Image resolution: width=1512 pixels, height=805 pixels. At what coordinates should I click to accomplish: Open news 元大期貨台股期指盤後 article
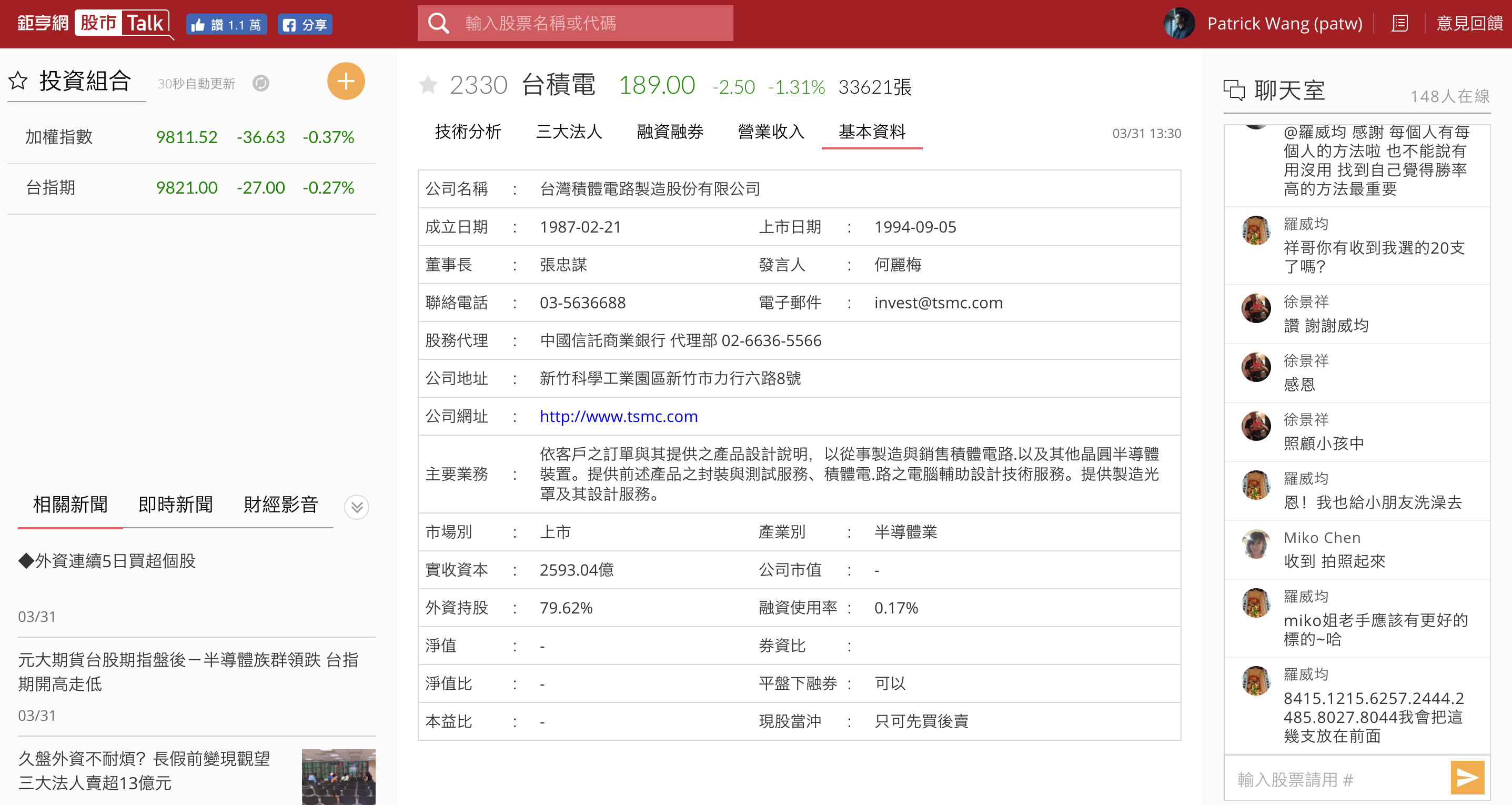(x=188, y=672)
